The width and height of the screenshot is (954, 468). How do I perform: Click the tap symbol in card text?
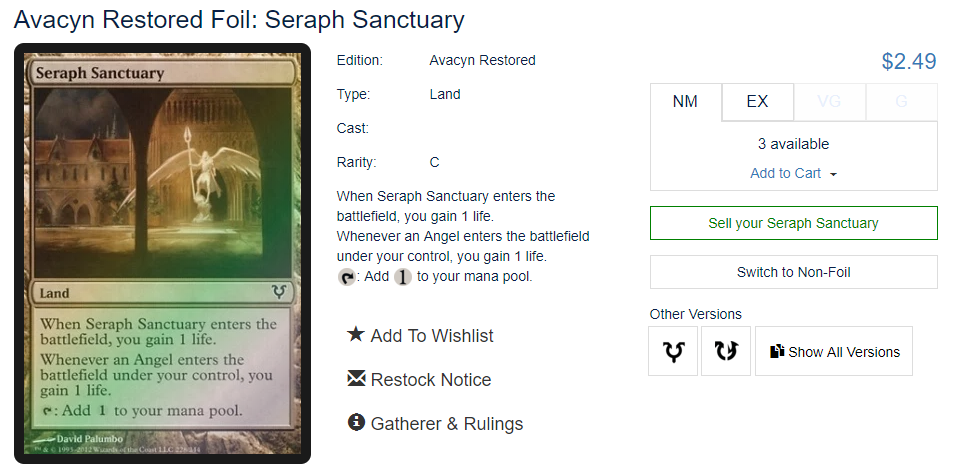tap(346, 278)
